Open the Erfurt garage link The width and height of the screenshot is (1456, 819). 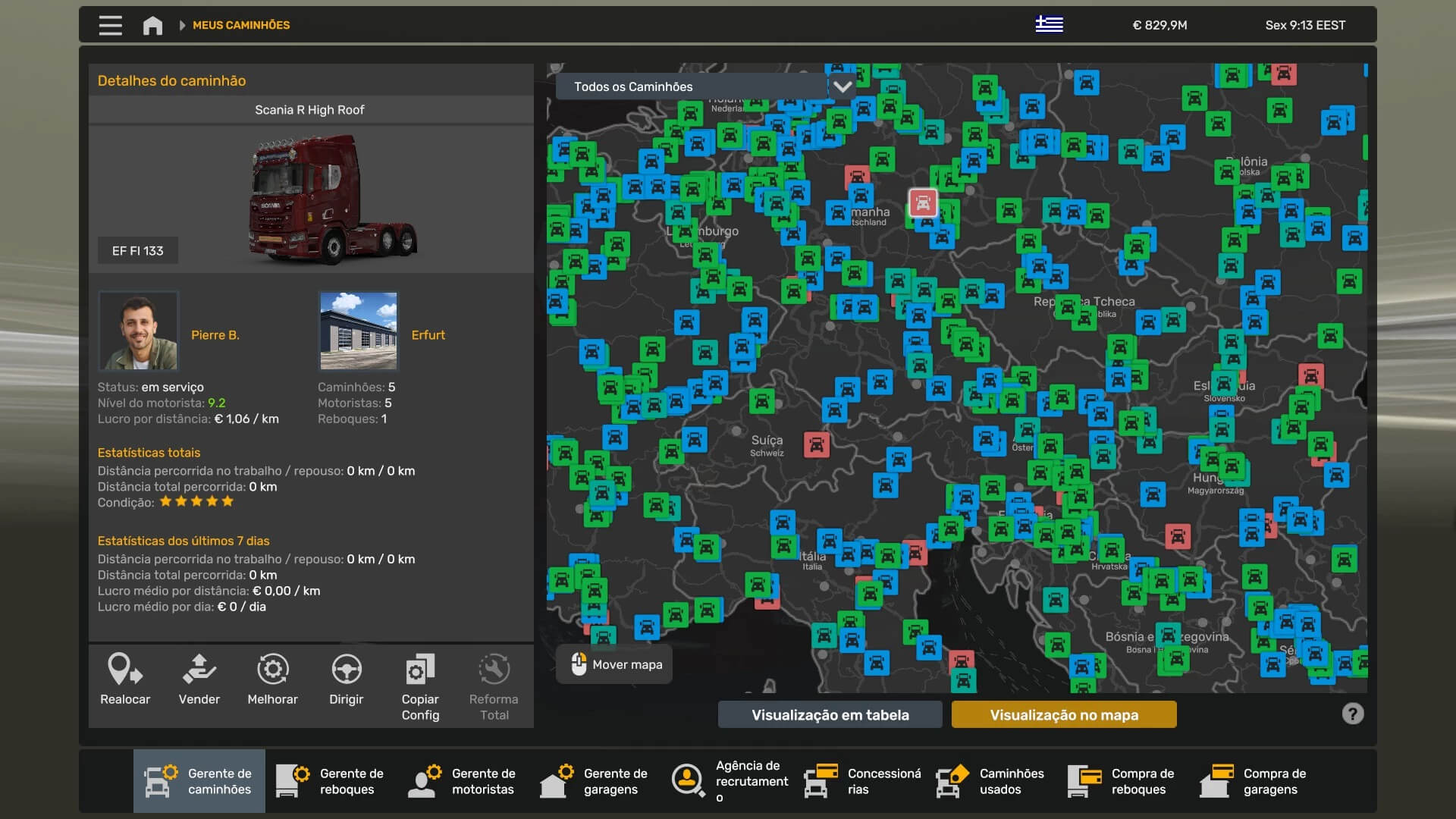(x=428, y=335)
